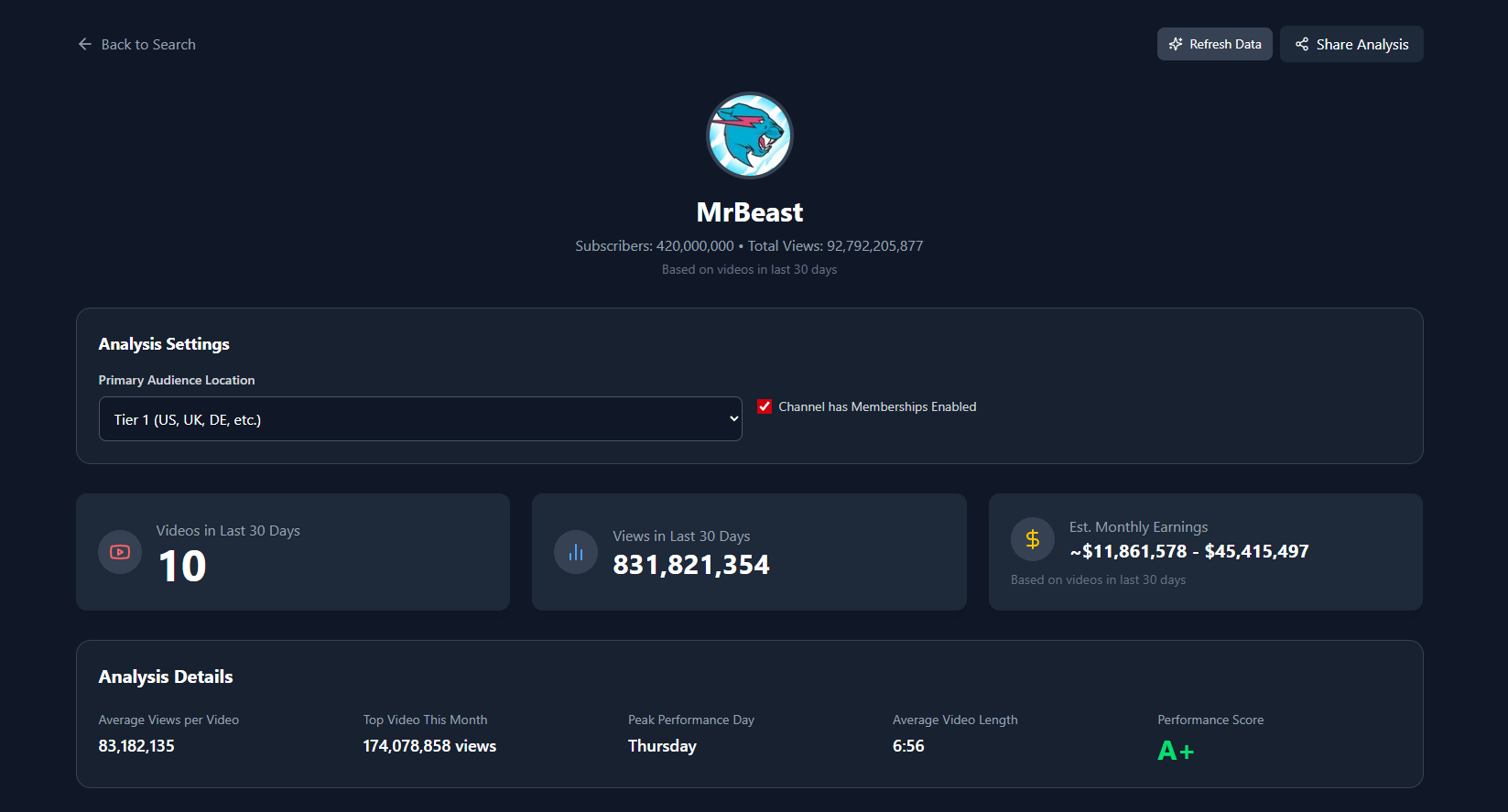
Task: Click the bar chart icon in Views card
Action: click(576, 552)
